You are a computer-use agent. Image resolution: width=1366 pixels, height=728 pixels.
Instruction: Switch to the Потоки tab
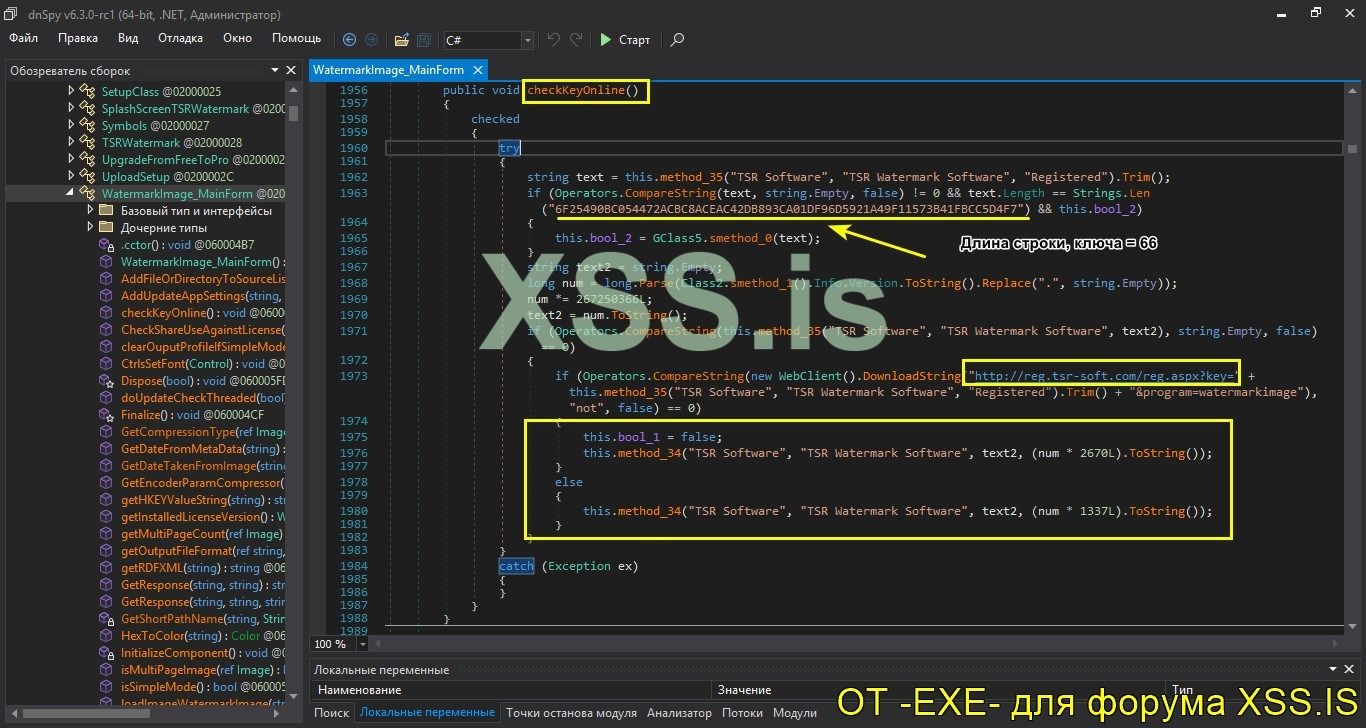pos(742,713)
